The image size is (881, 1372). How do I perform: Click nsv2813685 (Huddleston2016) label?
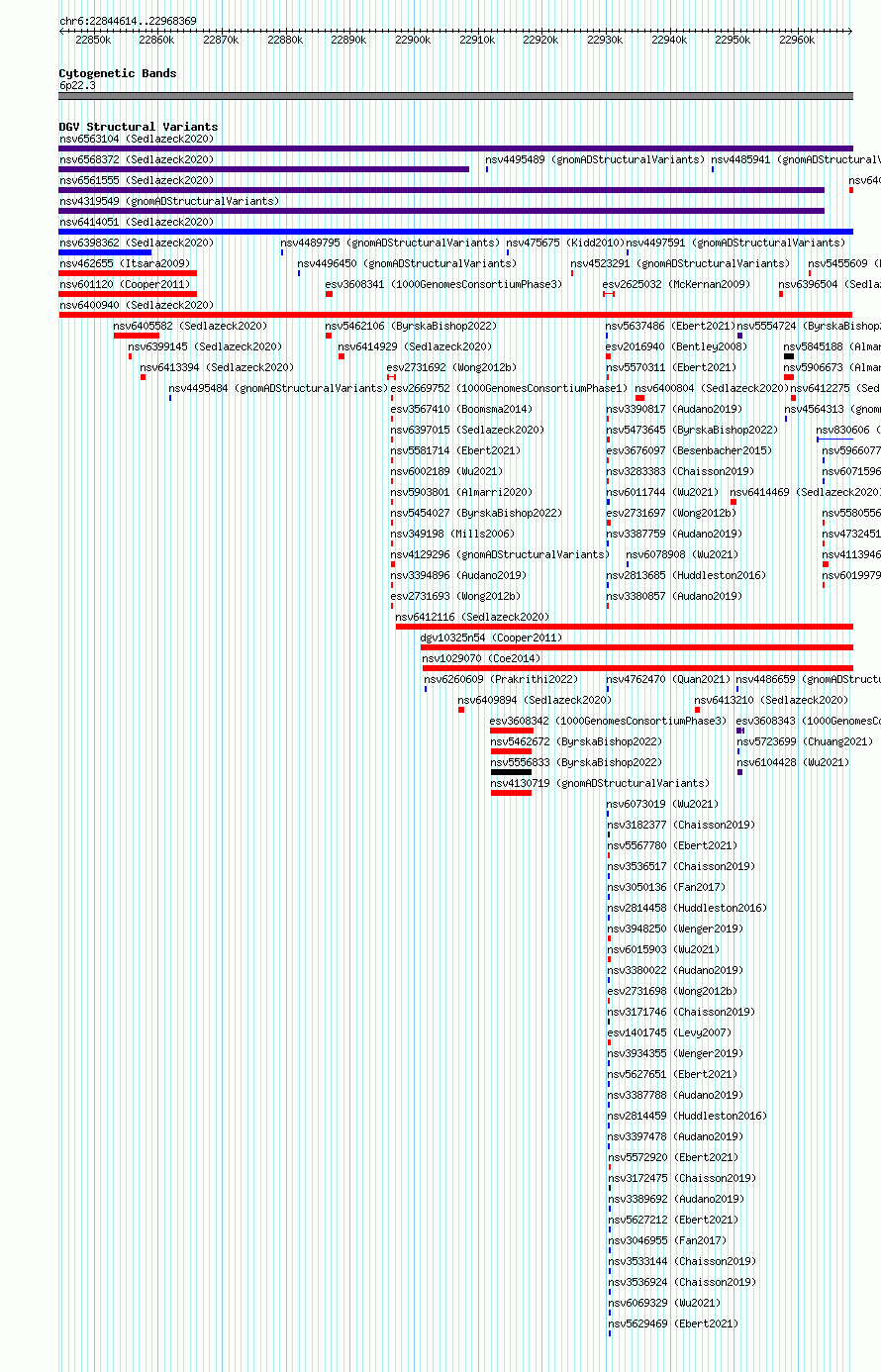[686, 575]
